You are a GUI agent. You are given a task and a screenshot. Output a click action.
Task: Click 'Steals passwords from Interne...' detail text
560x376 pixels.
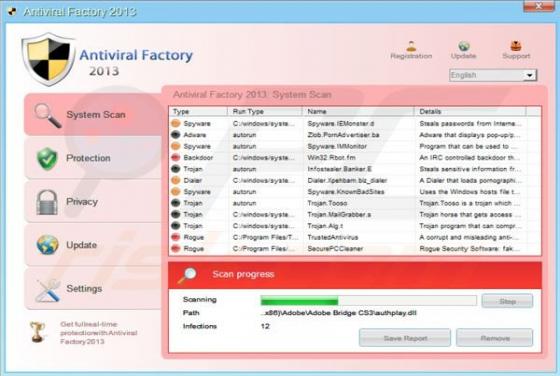point(470,124)
